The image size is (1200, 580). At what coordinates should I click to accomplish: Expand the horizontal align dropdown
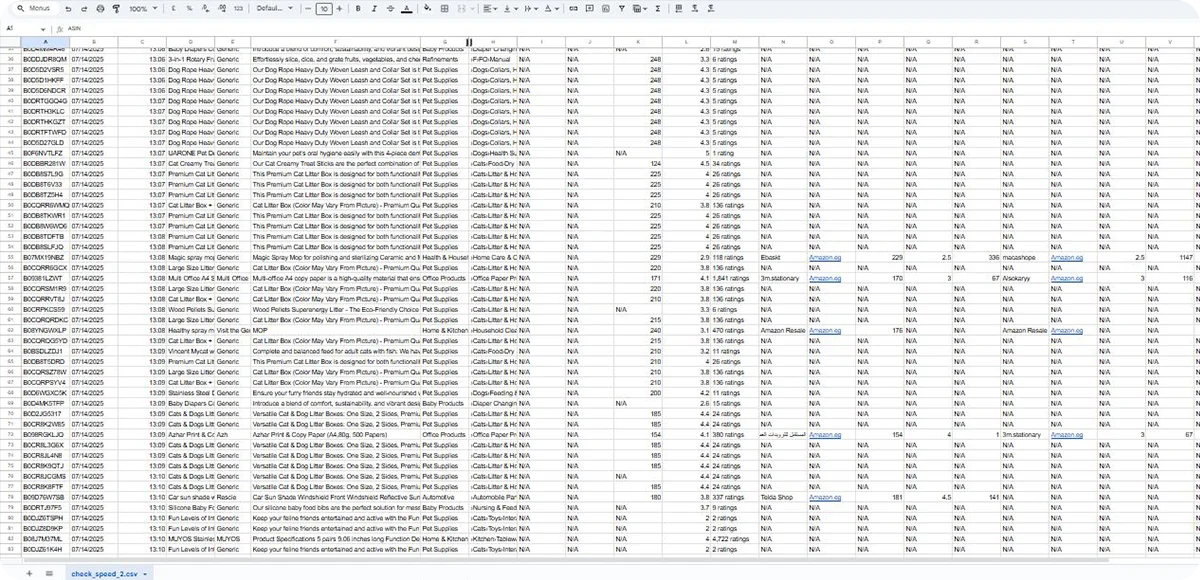[x=490, y=8]
